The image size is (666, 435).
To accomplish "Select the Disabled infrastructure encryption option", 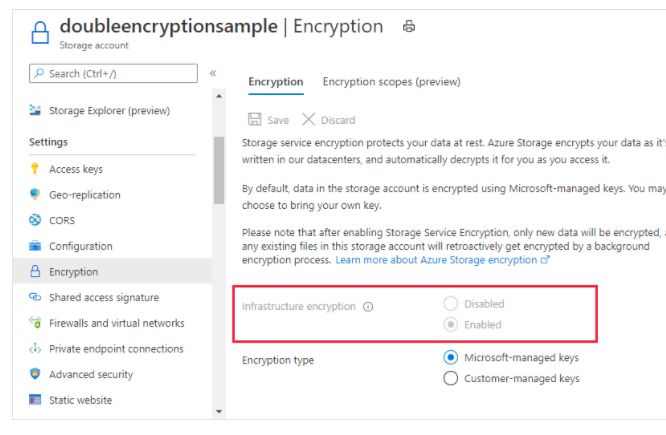I will point(450,304).
